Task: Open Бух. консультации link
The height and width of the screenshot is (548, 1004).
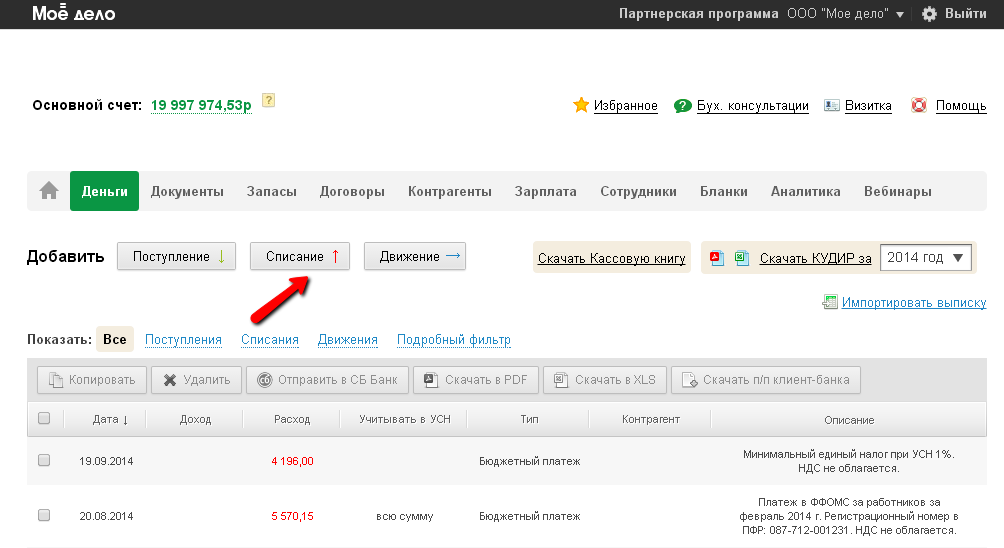Action: pyautogui.click(x=752, y=106)
